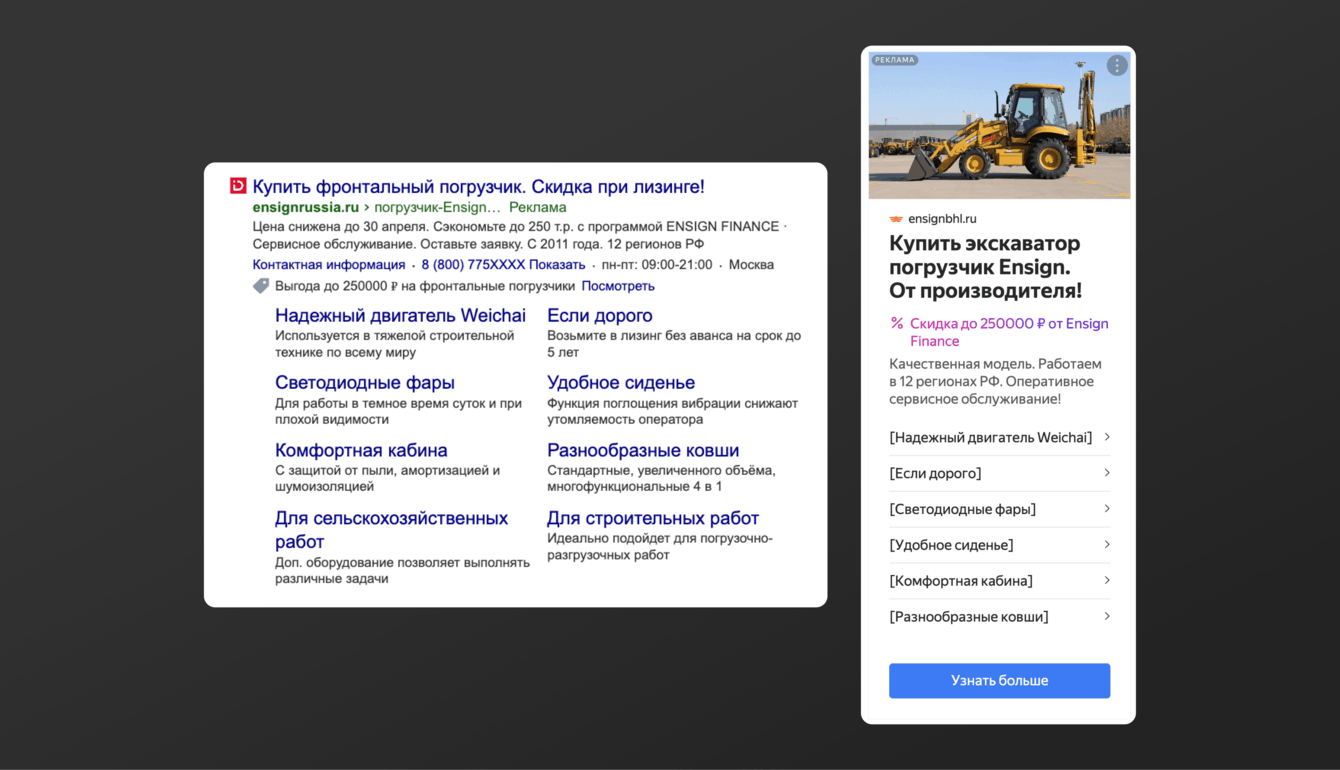Expand the [Комфортная кабина] chevron arrow
The image size is (1340, 770).
(x=1107, y=581)
